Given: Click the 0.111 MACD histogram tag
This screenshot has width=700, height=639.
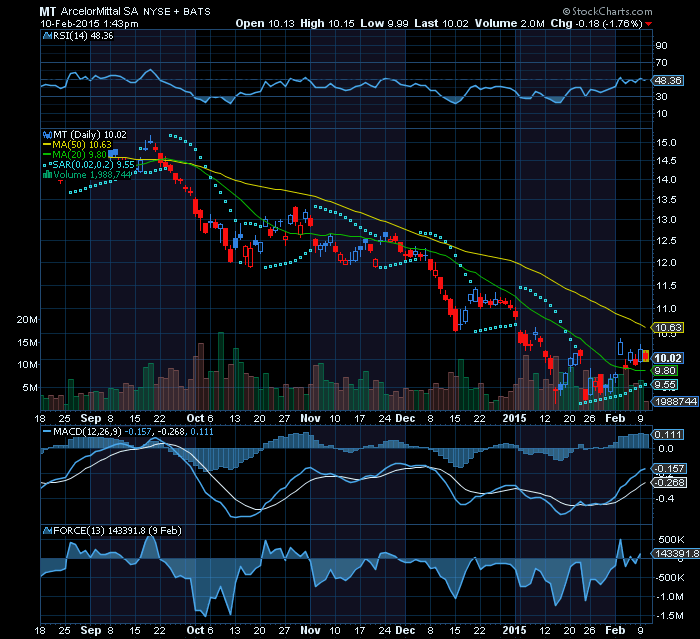Looking at the screenshot, I should (x=667, y=434).
